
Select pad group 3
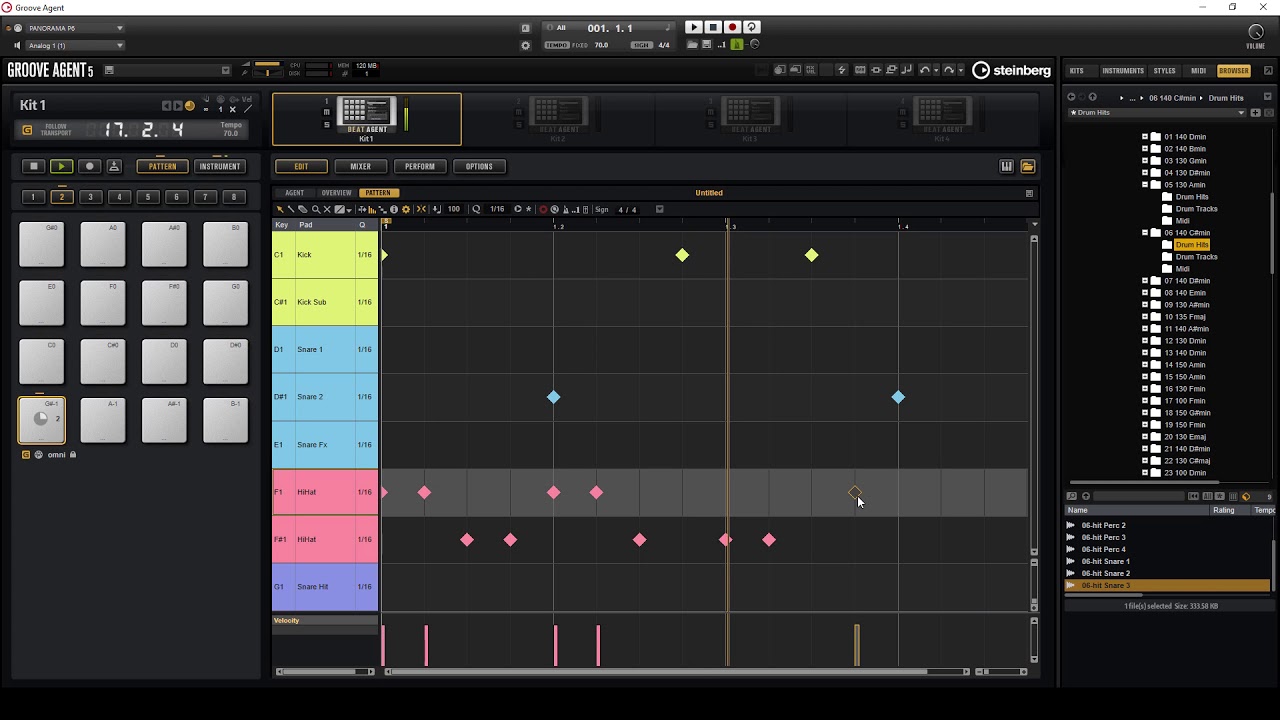(90, 197)
